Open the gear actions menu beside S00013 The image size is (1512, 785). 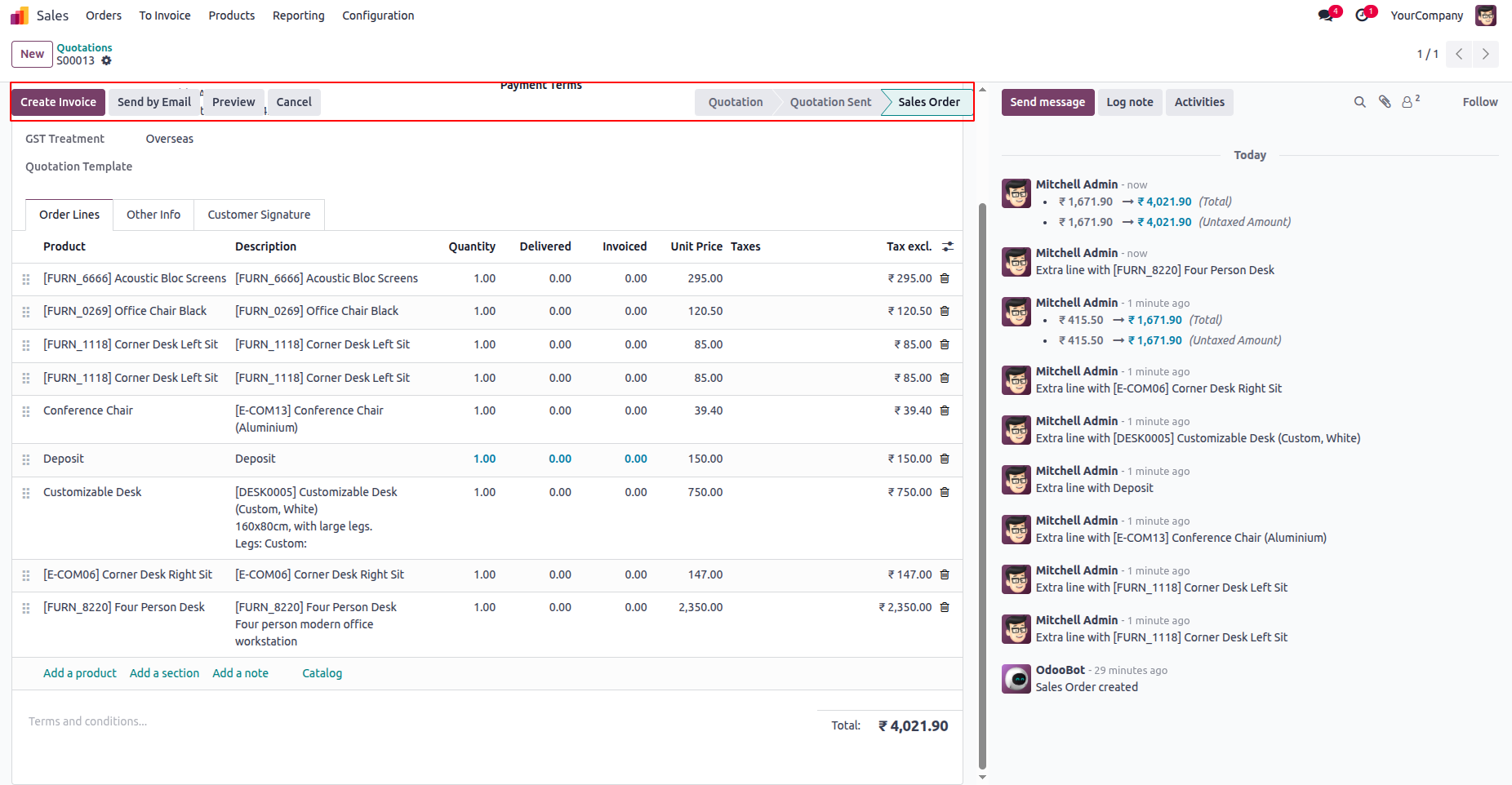point(106,60)
